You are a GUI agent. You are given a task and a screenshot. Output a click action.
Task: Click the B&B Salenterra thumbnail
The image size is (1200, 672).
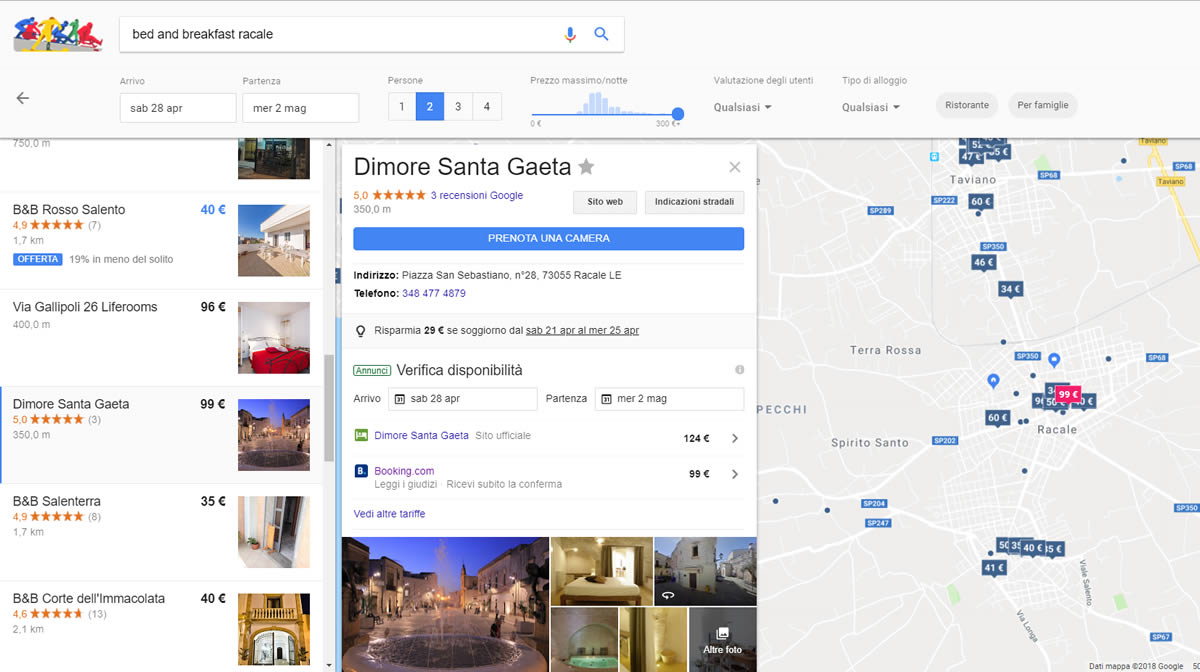coord(274,532)
